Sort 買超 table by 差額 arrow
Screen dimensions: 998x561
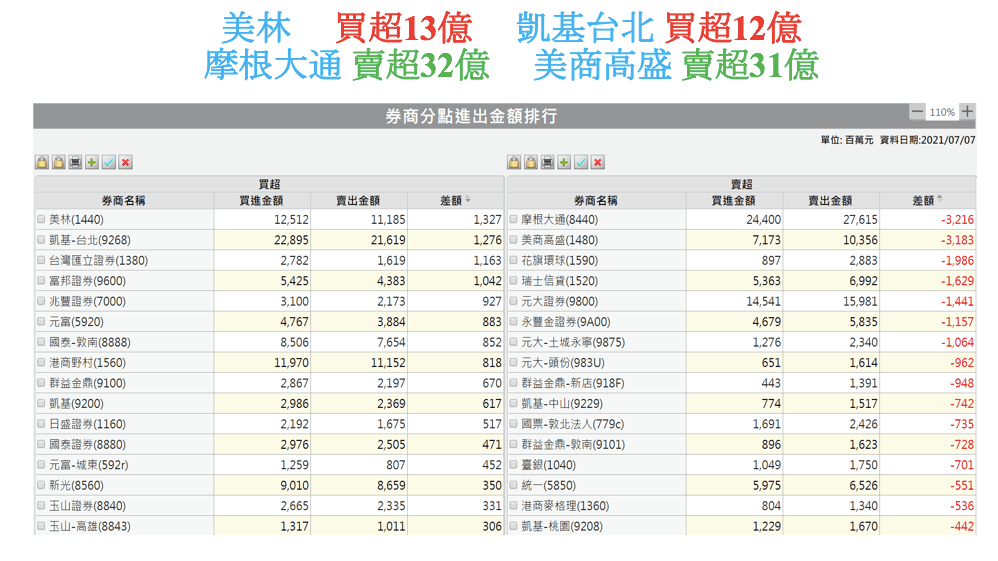pyautogui.click(x=468, y=200)
